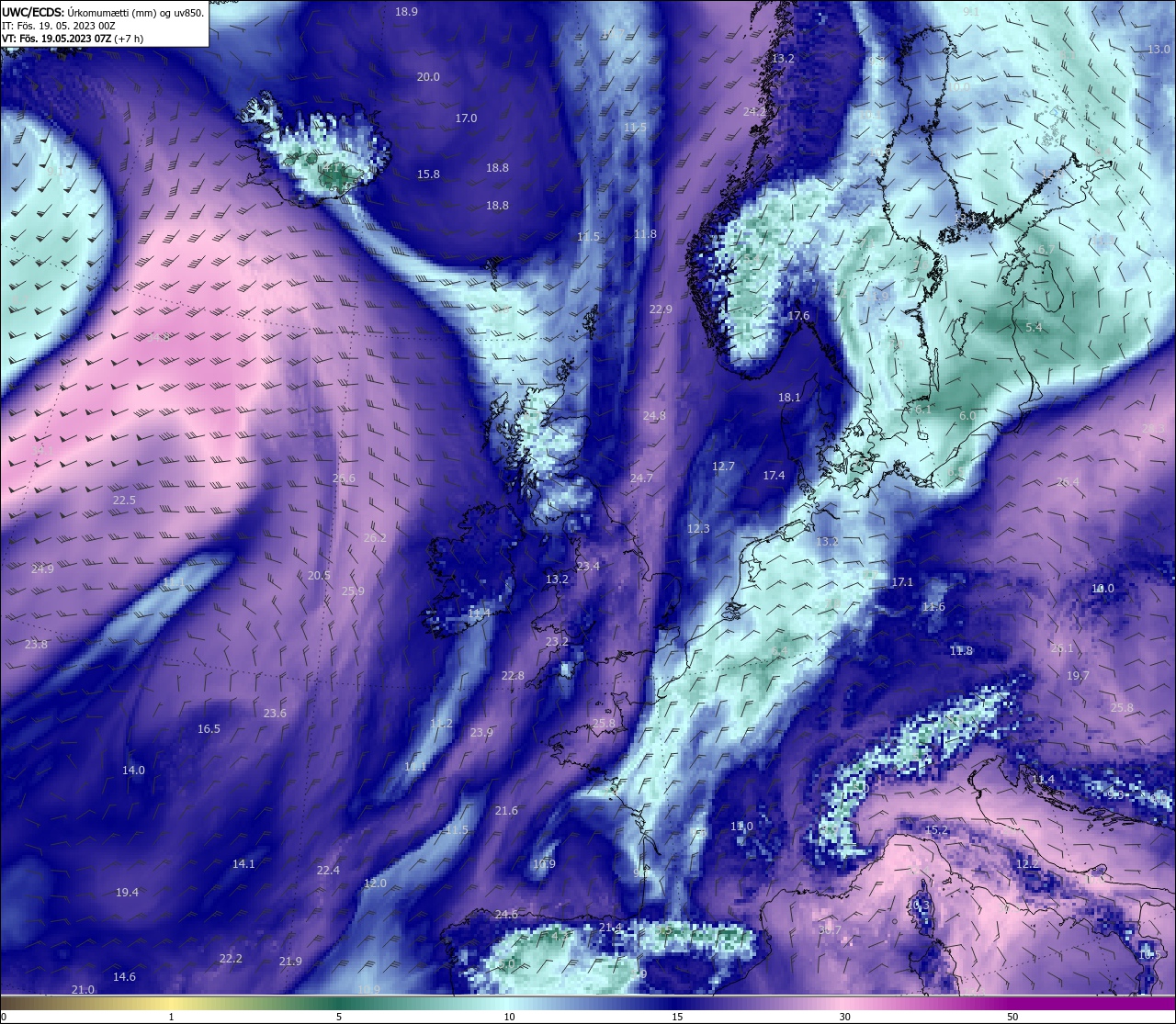Click the map value '19.7'
This screenshot has width=1176, height=1024.
click(1078, 676)
